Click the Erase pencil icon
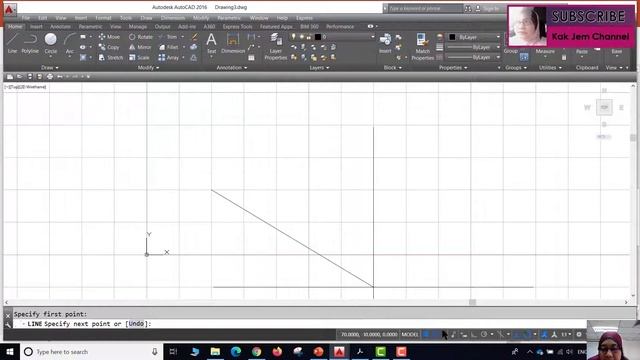 coord(195,37)
